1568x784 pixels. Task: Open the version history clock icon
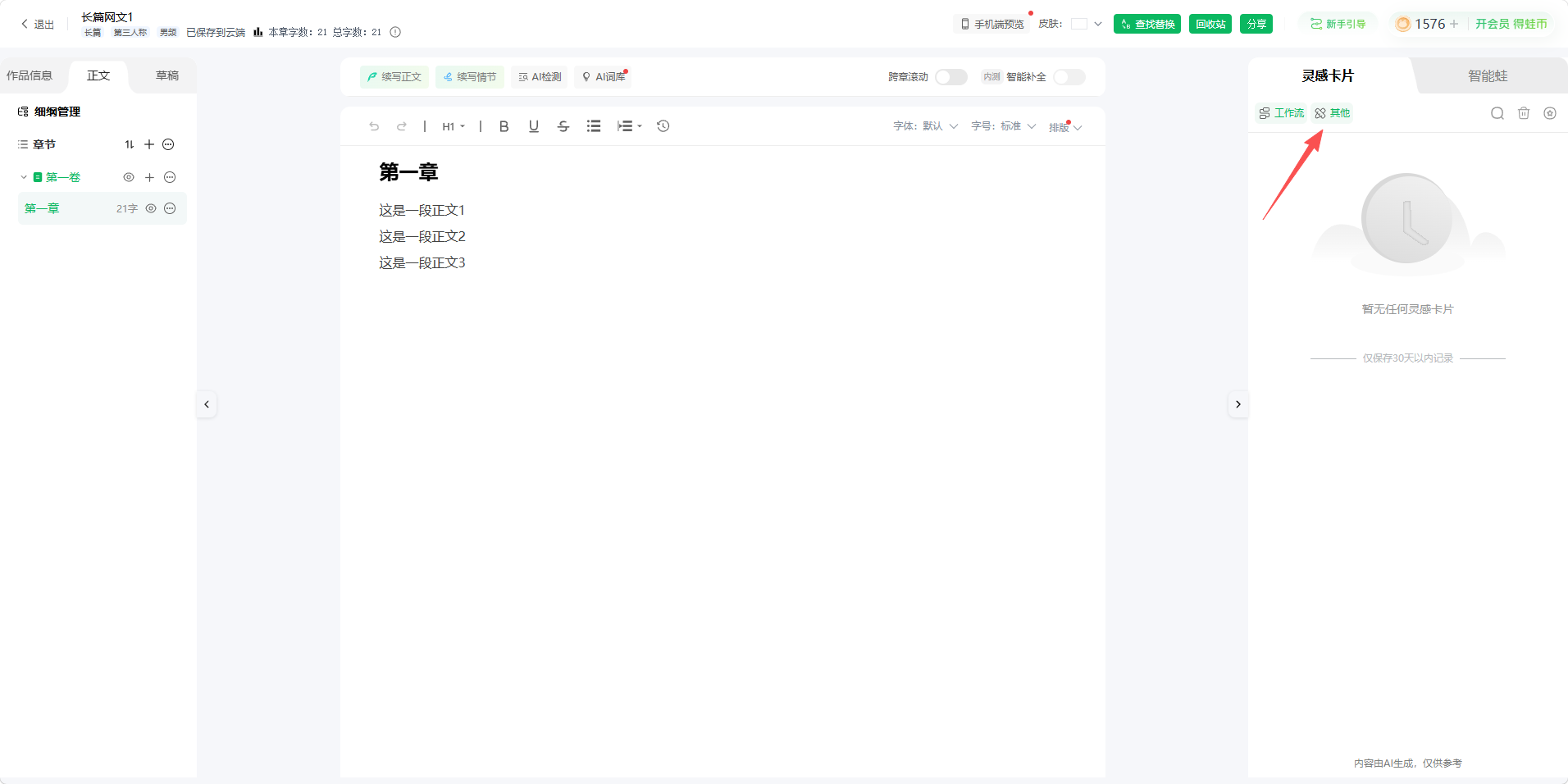pyautogui.click(x=663, y=126)
